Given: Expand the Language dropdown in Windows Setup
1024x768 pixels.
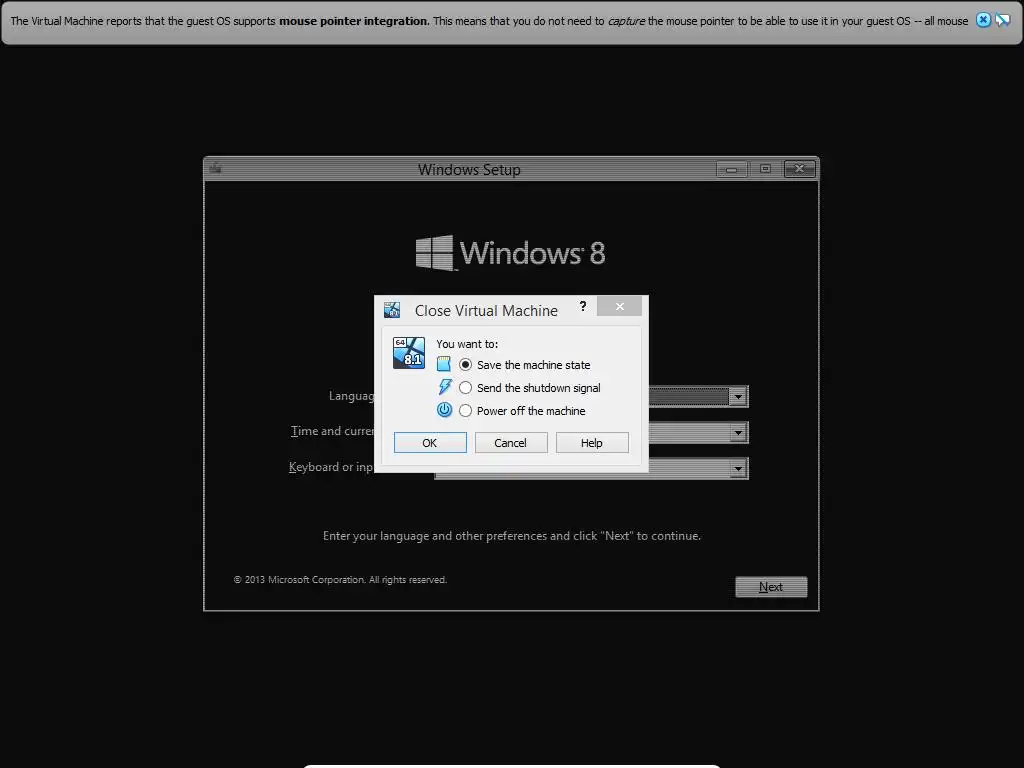Looking at the screenshot, I should click(x=738, y=396).
